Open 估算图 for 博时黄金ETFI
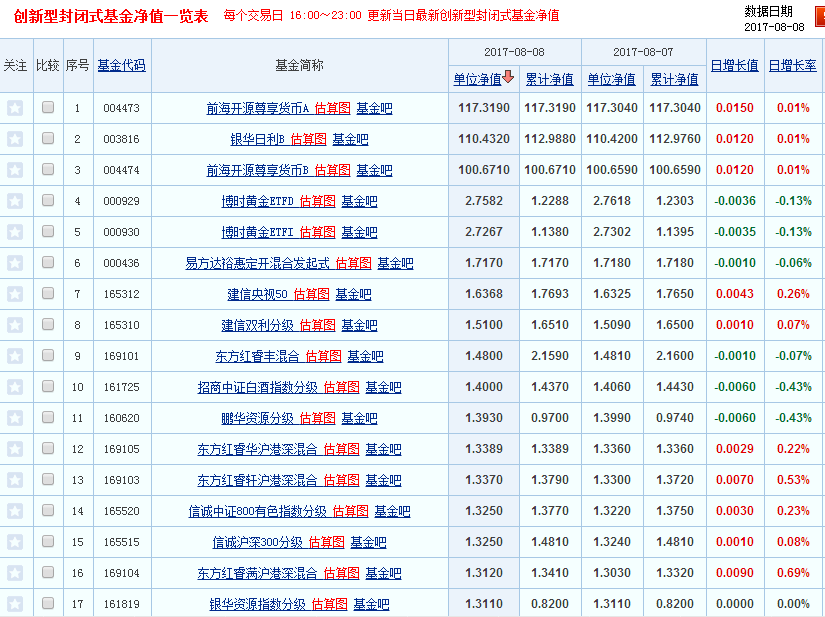 tap(317, 232)
